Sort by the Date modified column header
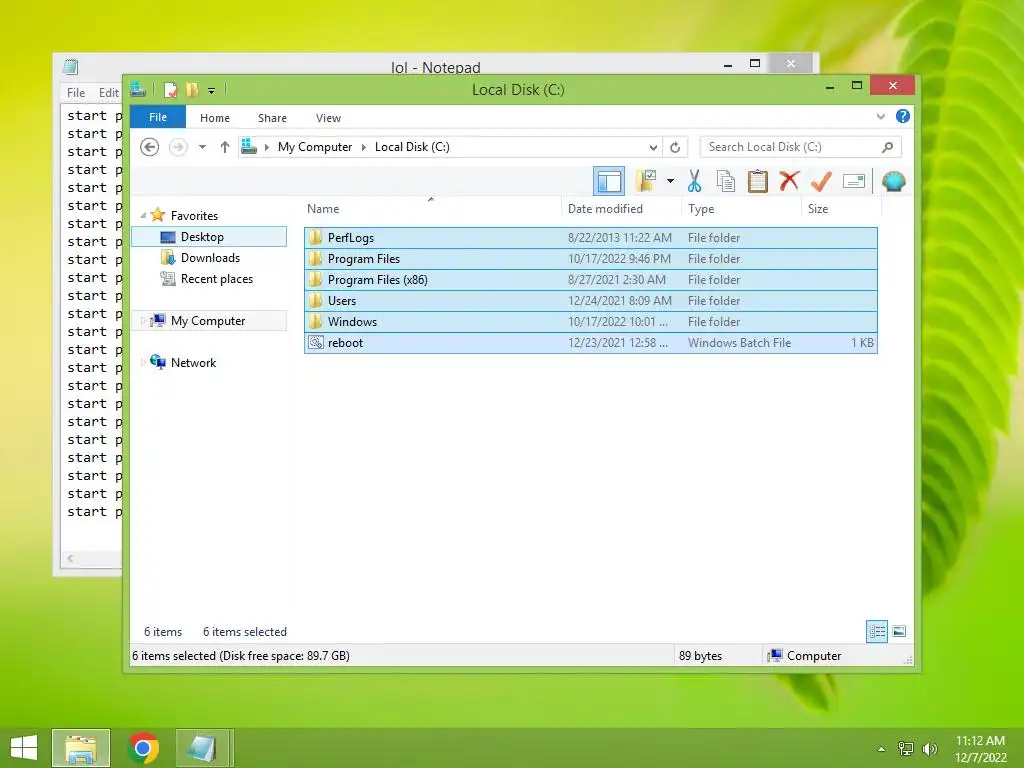1024x768 pixels. coord(621,208)
